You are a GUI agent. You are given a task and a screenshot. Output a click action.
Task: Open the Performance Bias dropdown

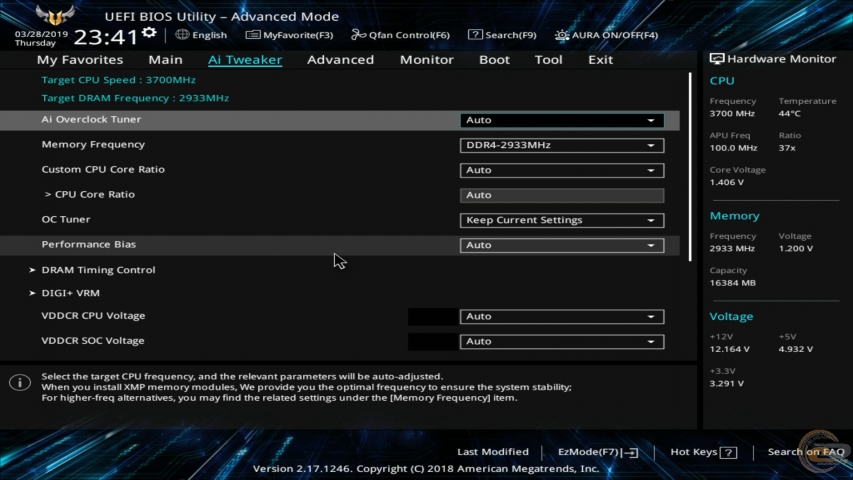click(x=561, y=245)
